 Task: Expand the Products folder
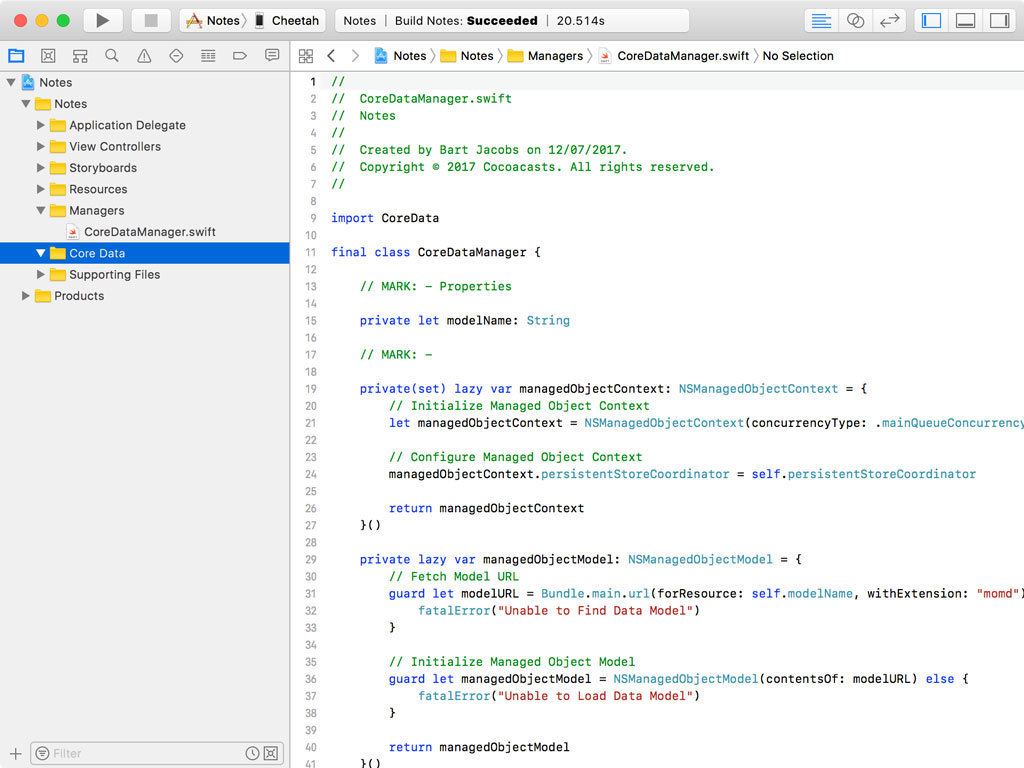click(26, 296)
